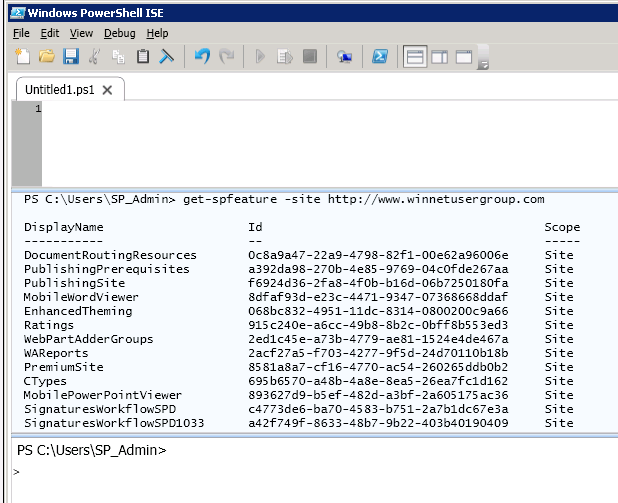Screen dimensions: 618x503
Task: Click Id 2acf27a5-f703-4277-9f5d-24d70110b18b
Action: pos(378,354)
